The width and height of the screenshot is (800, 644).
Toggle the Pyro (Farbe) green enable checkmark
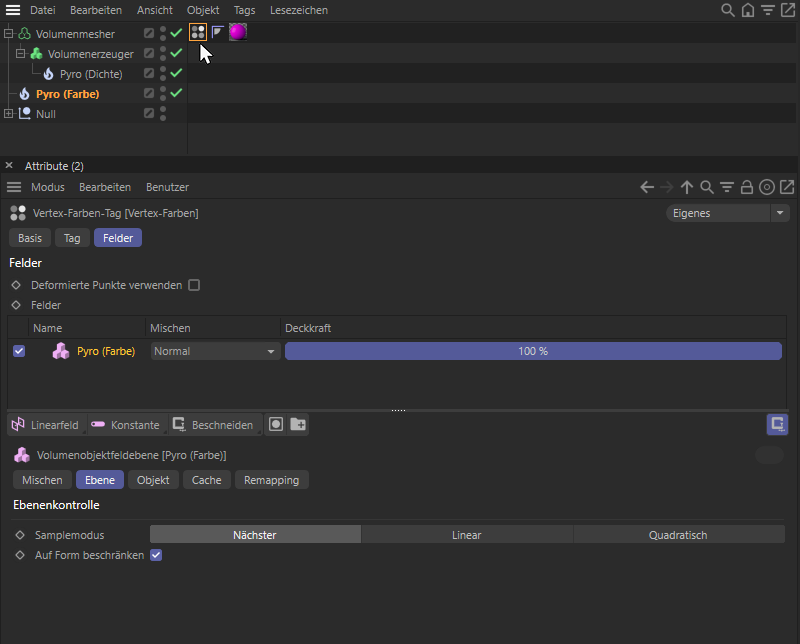pos(176,93)
